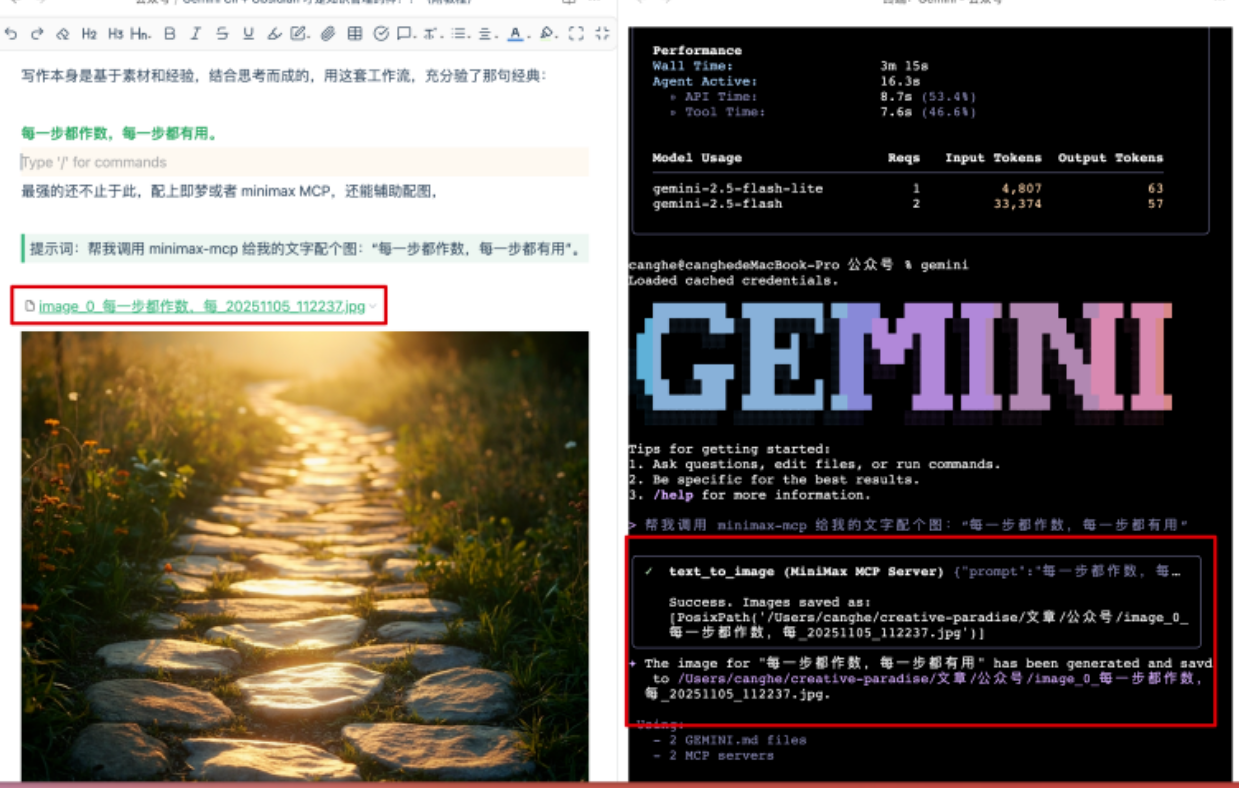Screen dimensions: 1239x788
Task: Toggle italic formatting
Action: [x=196, y=34]
